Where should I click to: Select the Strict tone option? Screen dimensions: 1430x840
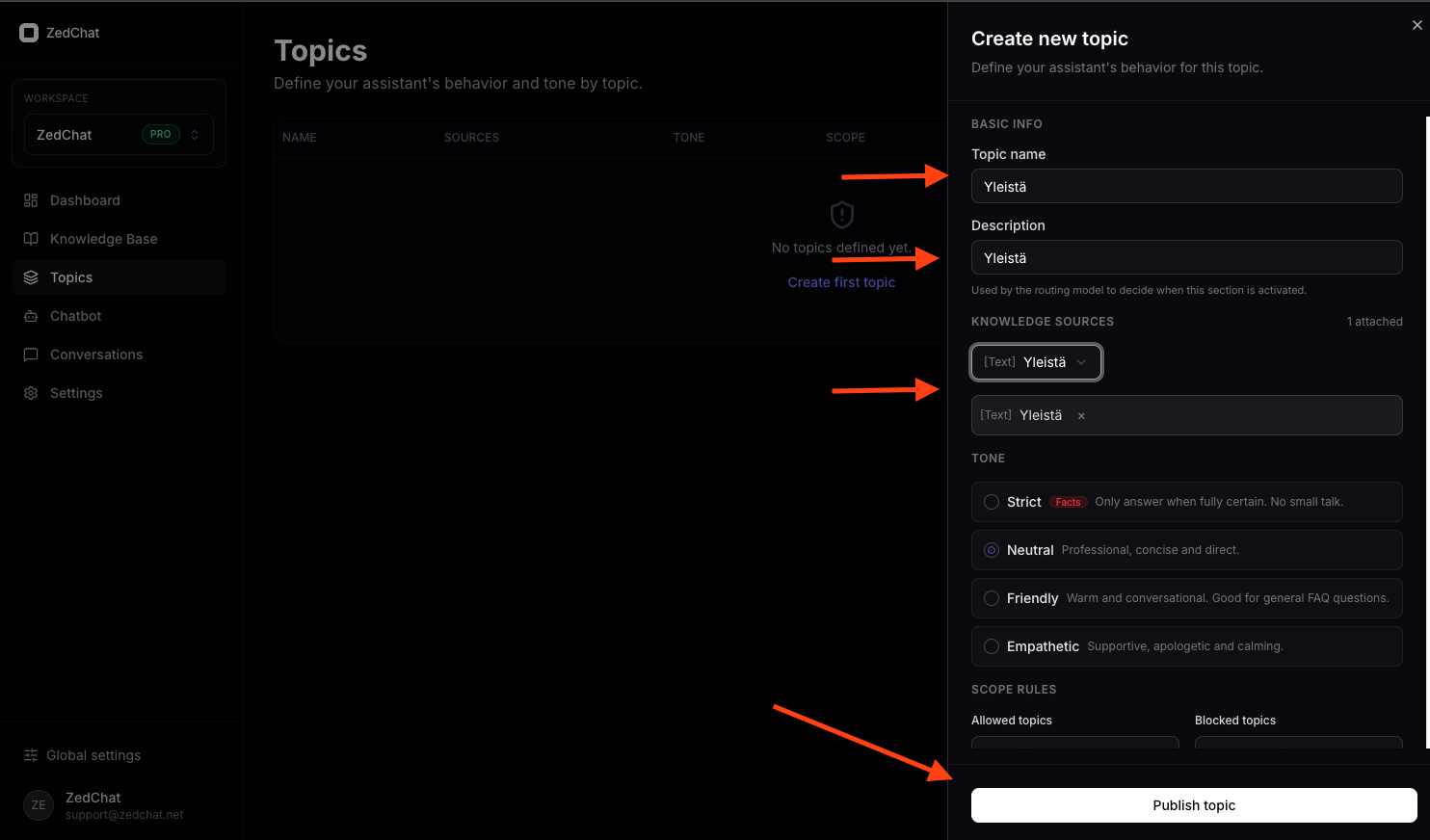[992, 502]
